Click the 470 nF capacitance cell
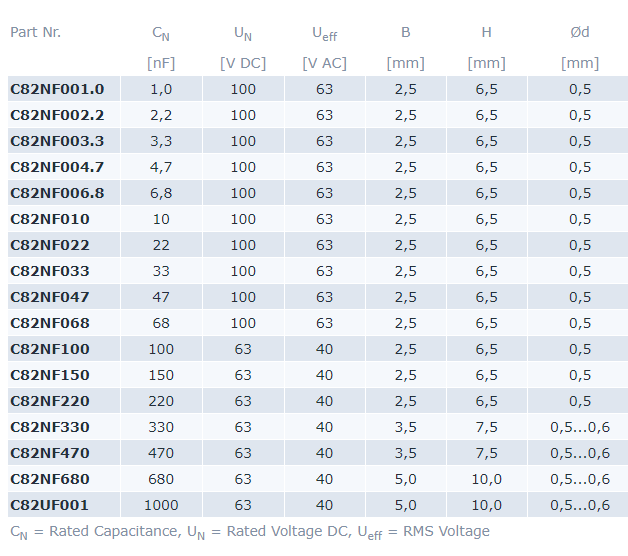Image resolution: width=628 pixels, height=556 pixels. tap(161, 453)
